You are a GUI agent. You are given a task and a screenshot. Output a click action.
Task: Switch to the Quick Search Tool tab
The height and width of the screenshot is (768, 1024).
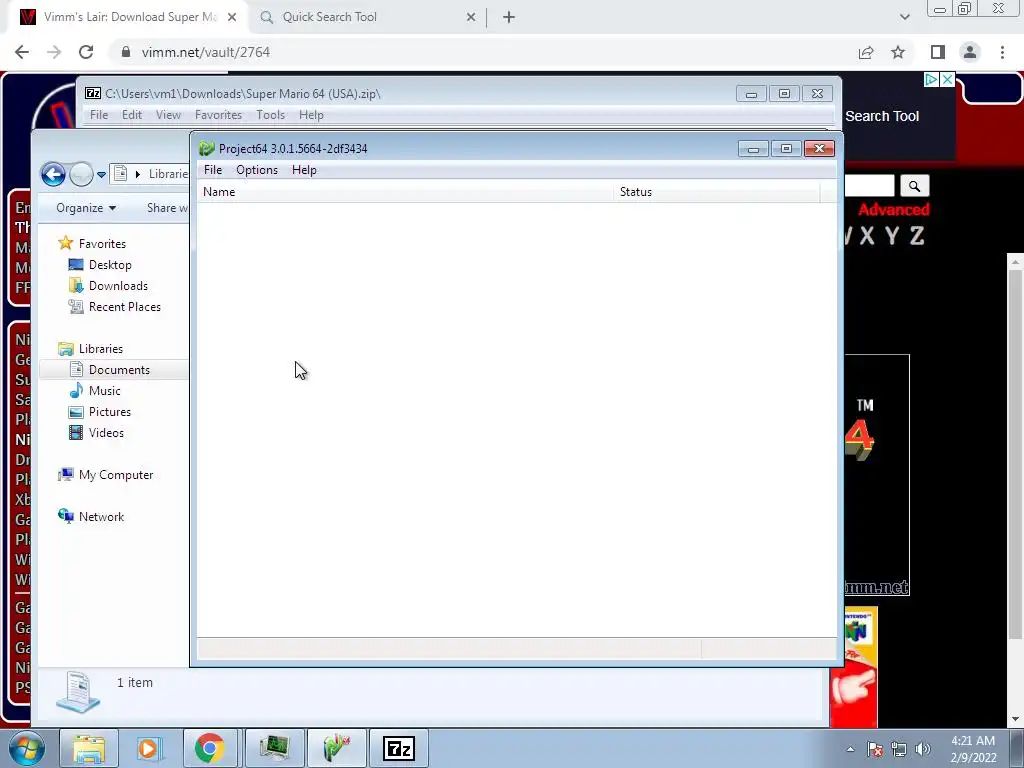[x=366, y=17]
